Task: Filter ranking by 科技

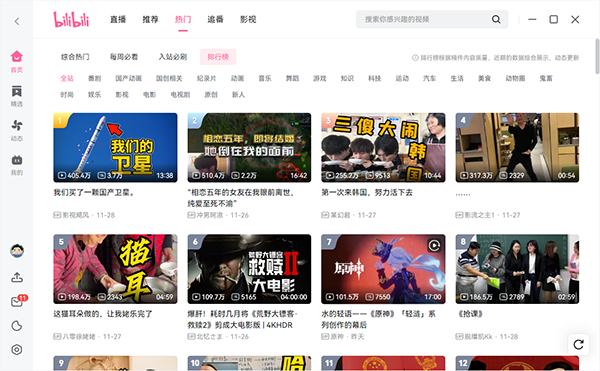Action: (x=375, y=78)
